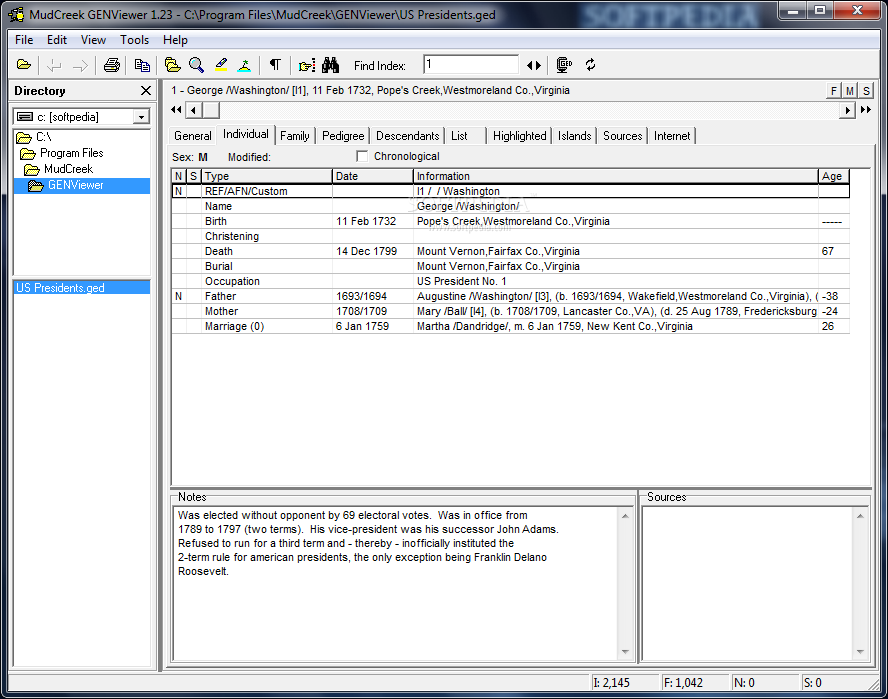Click the Print toolbar icon
The width and height of the screenshot is (888, 699).
point(112,65)
